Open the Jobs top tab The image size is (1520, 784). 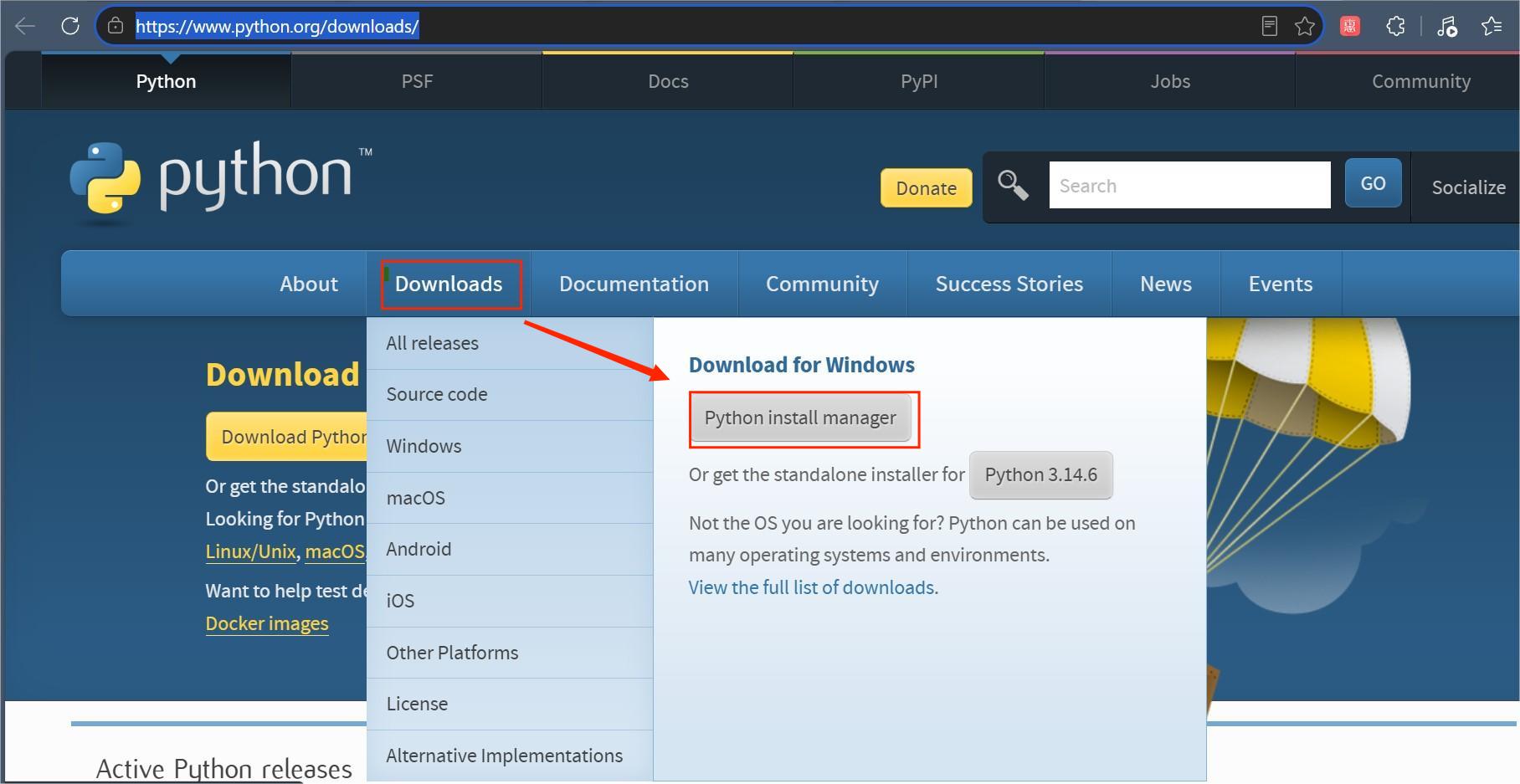[x=1170, y=81]
